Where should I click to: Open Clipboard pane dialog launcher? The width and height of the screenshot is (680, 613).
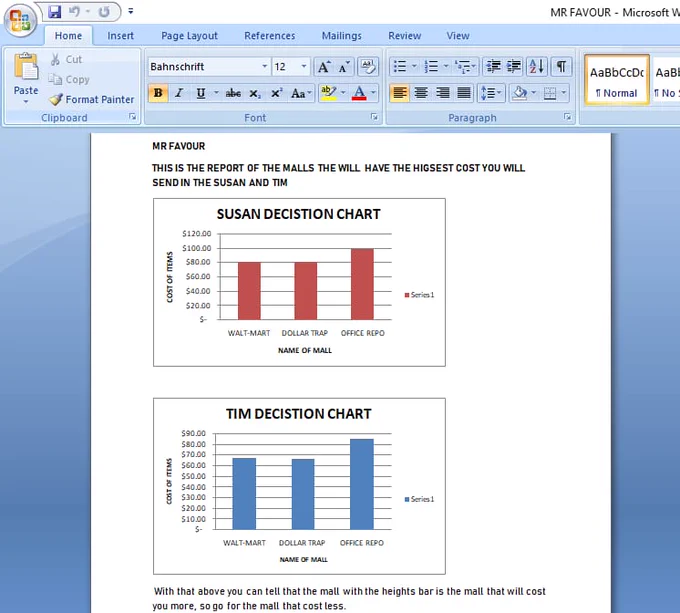click(x=133, y=117)
